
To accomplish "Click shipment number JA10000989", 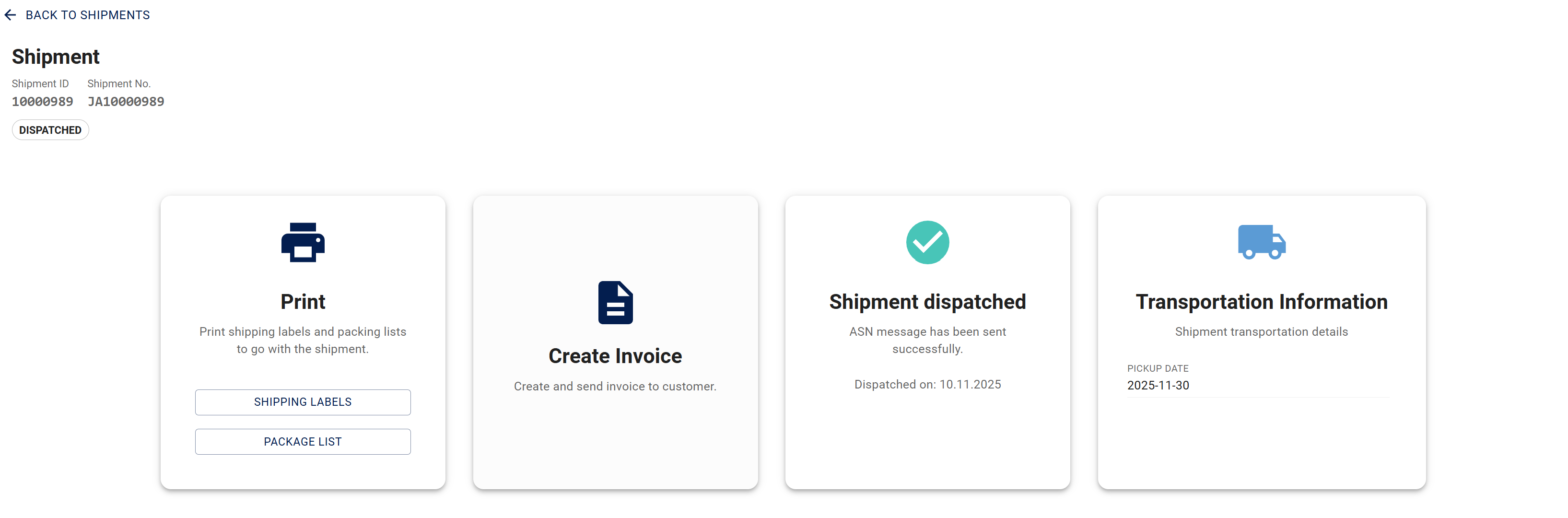I will 126,102.
